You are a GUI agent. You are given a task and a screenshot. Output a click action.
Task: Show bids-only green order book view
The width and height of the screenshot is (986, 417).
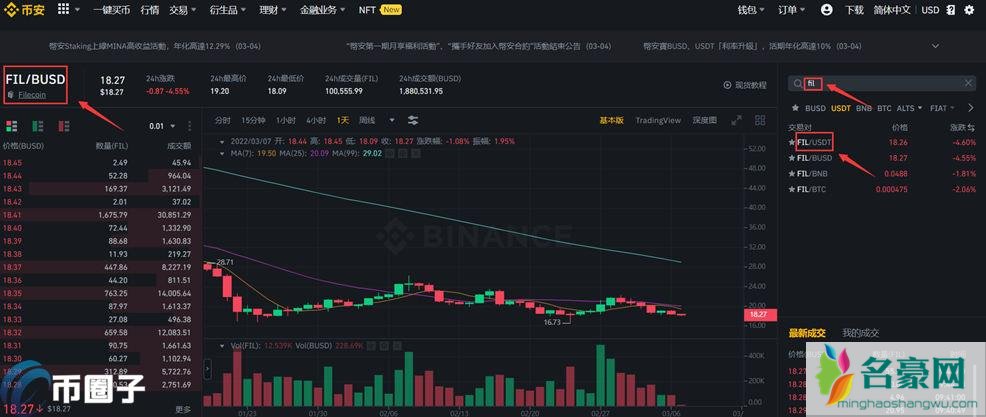coord(38,126)
